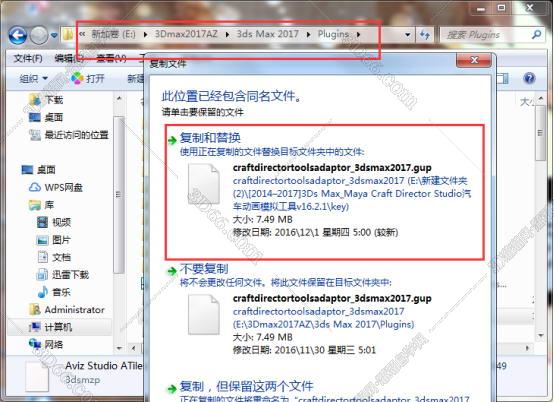Image resolution: width=554 pixels, height=402 pixels.
Task: Close the 复制文件 dialog
Action: point(474,60)
